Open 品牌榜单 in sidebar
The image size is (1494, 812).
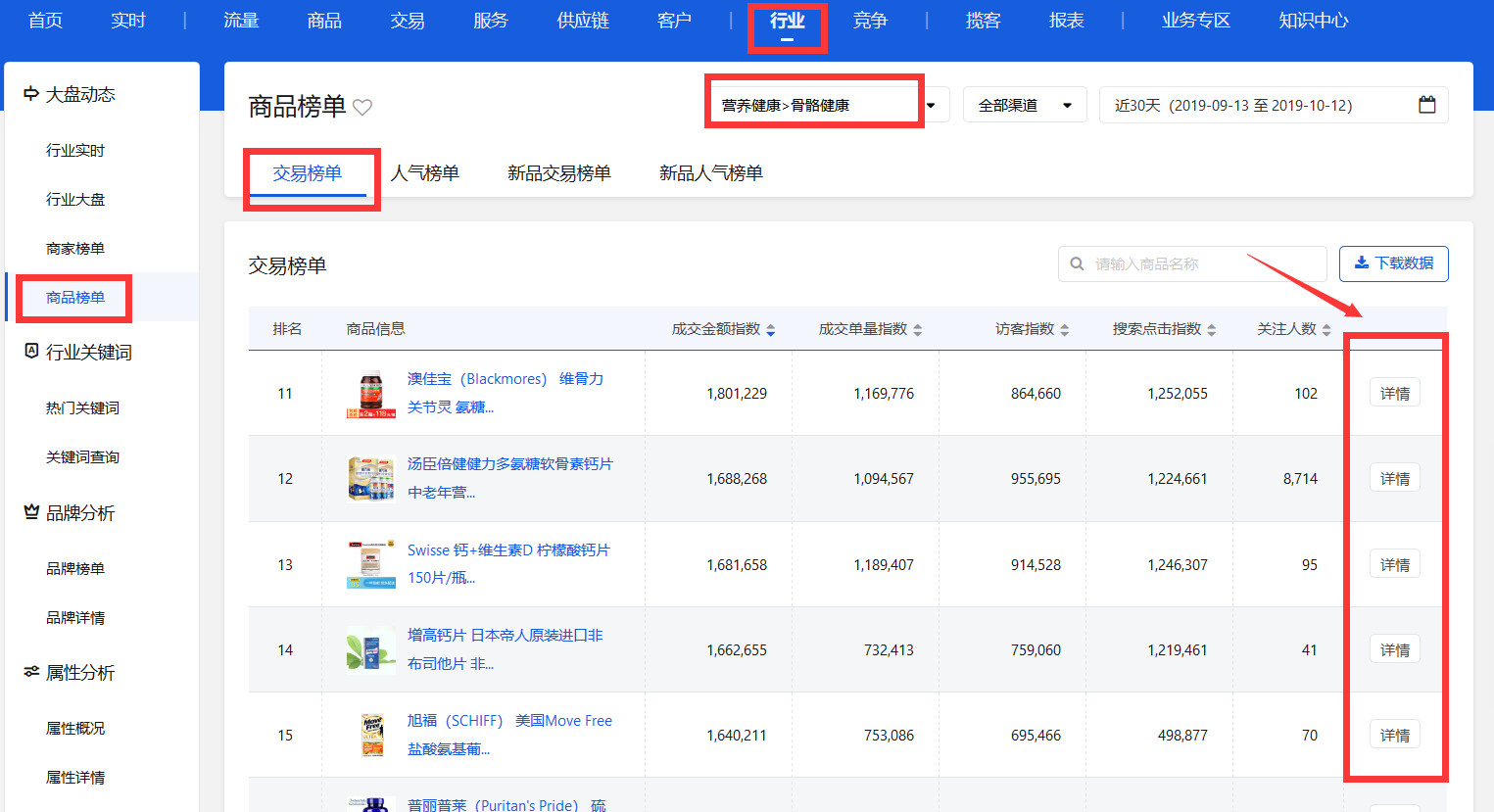[75, 568]
